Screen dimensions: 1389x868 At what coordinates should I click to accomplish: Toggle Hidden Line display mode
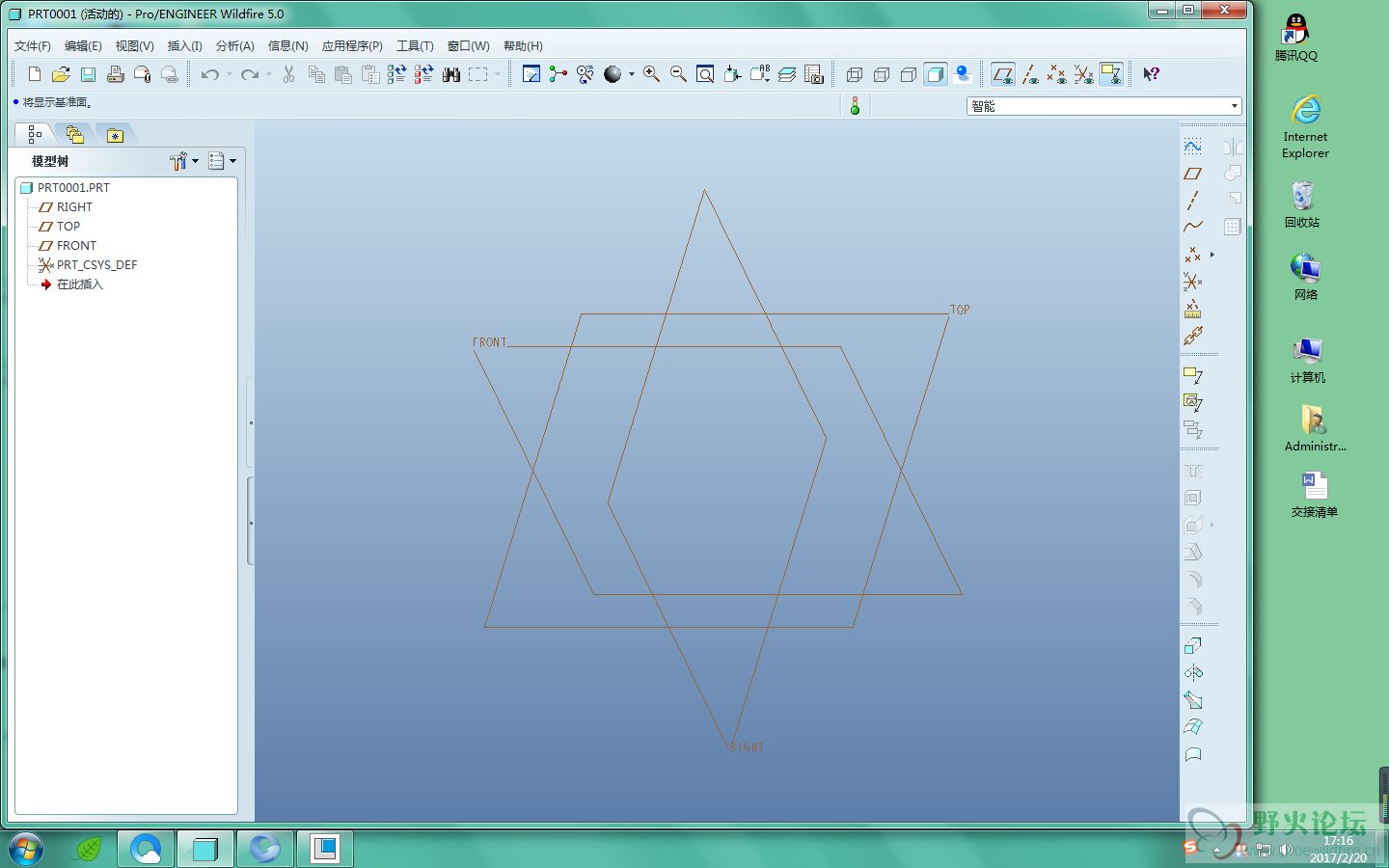pyautogui.click(x=882, y=74)
